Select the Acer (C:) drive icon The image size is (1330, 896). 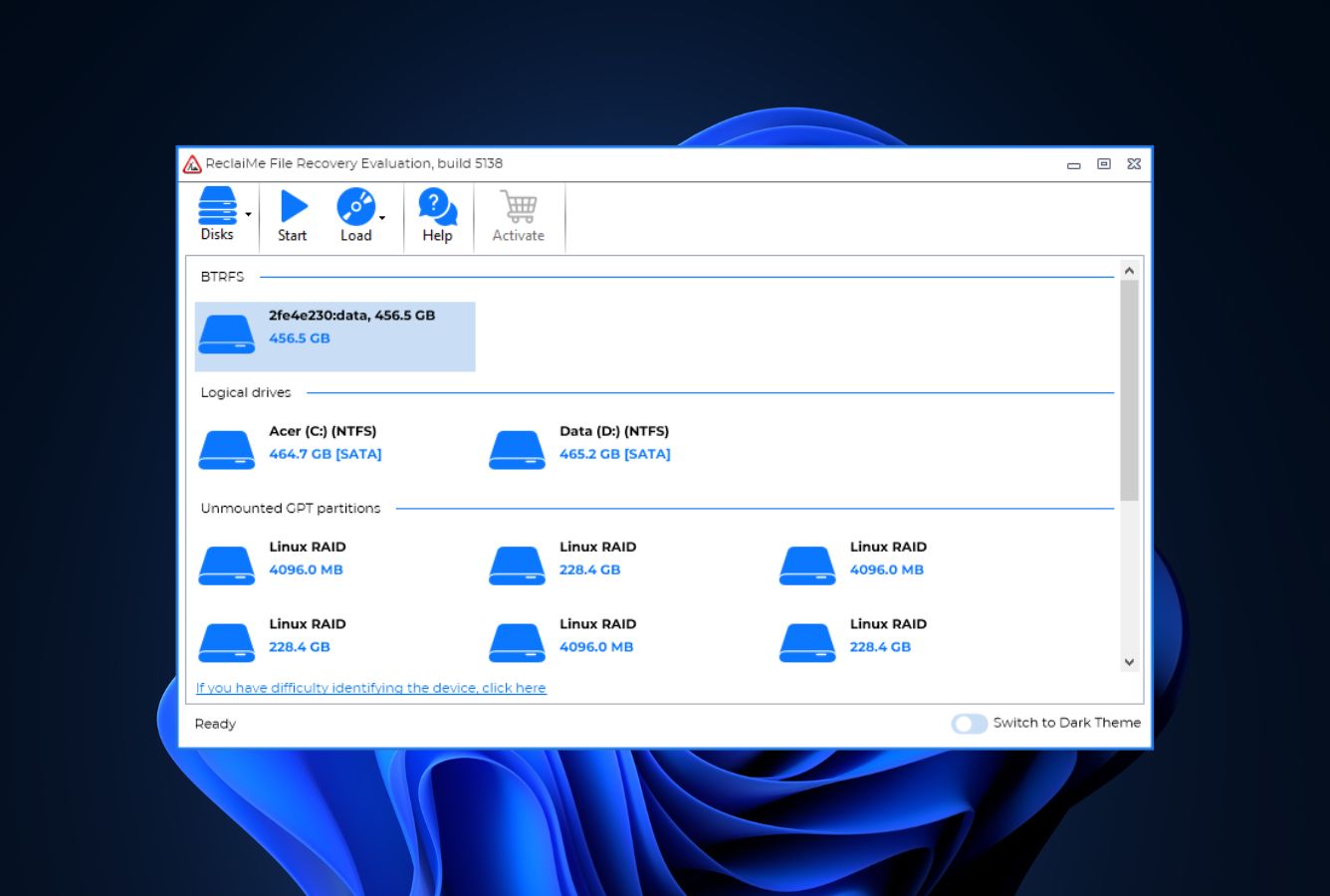coord(226,449)
